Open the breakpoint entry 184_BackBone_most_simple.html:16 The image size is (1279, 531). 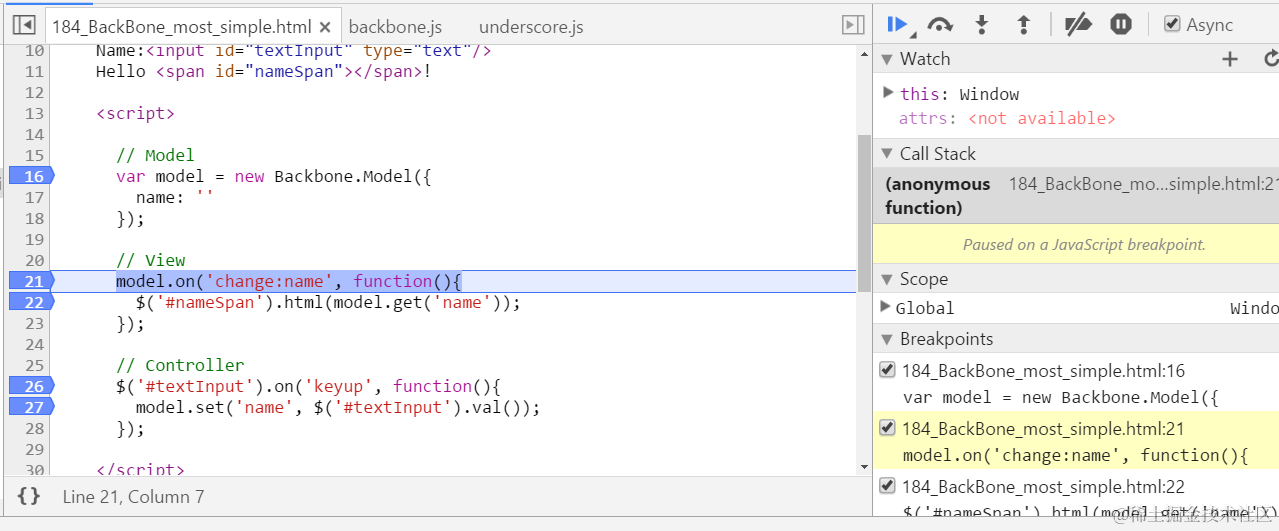(x=1043, y=371)
